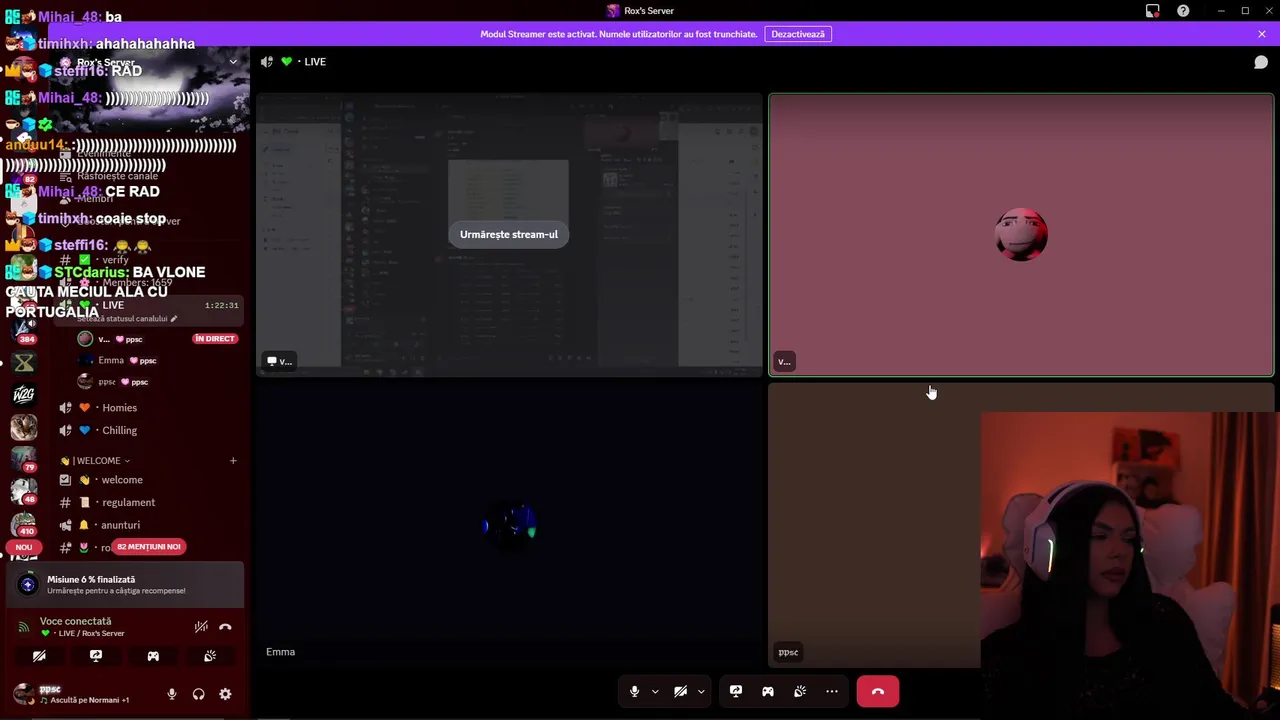
Task: Open the Misiune 6 % finalizată quest card
Action: point(126,584)
